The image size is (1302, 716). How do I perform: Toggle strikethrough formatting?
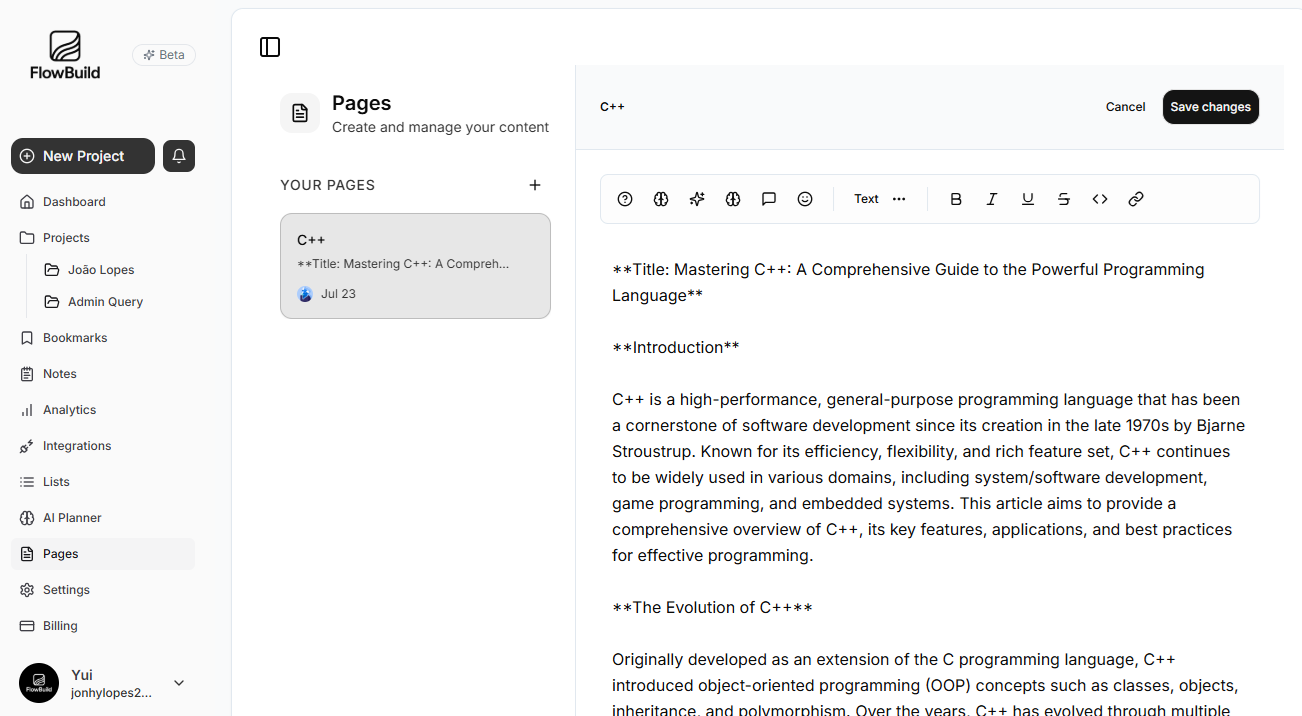click(x=1064, y=199)
